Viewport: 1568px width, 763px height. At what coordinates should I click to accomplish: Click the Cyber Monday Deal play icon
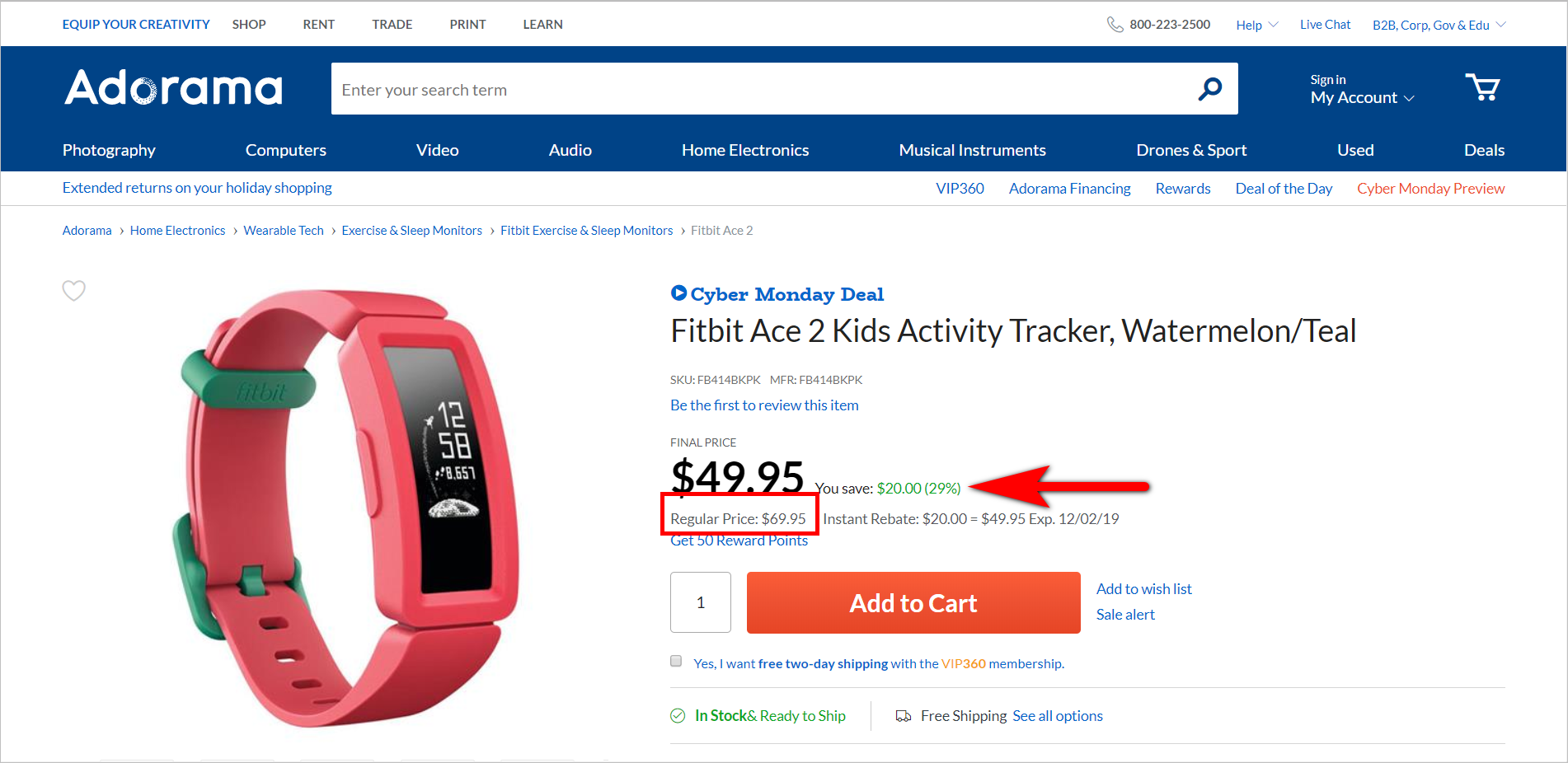click(x=678, y=293)
